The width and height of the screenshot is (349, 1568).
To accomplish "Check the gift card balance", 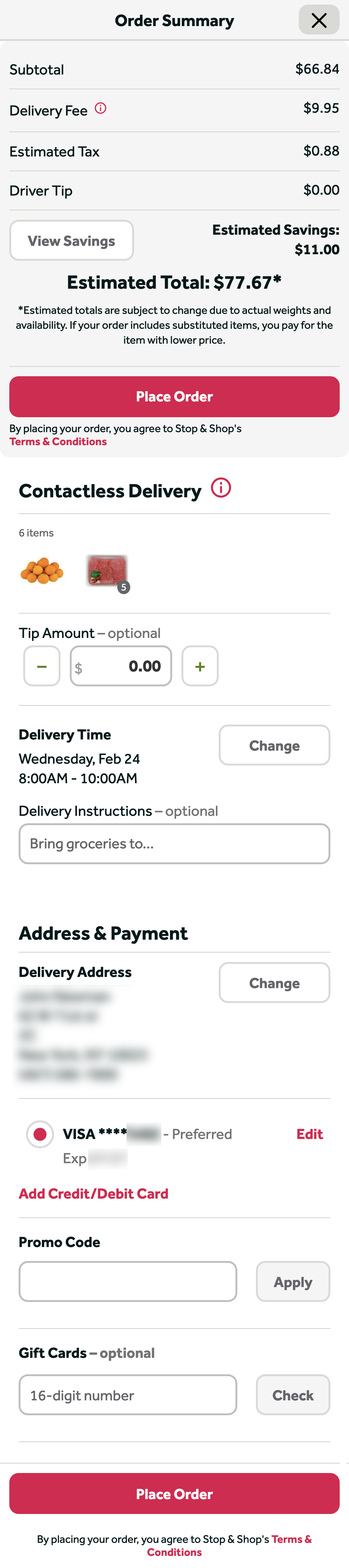I will (293, 1394).
